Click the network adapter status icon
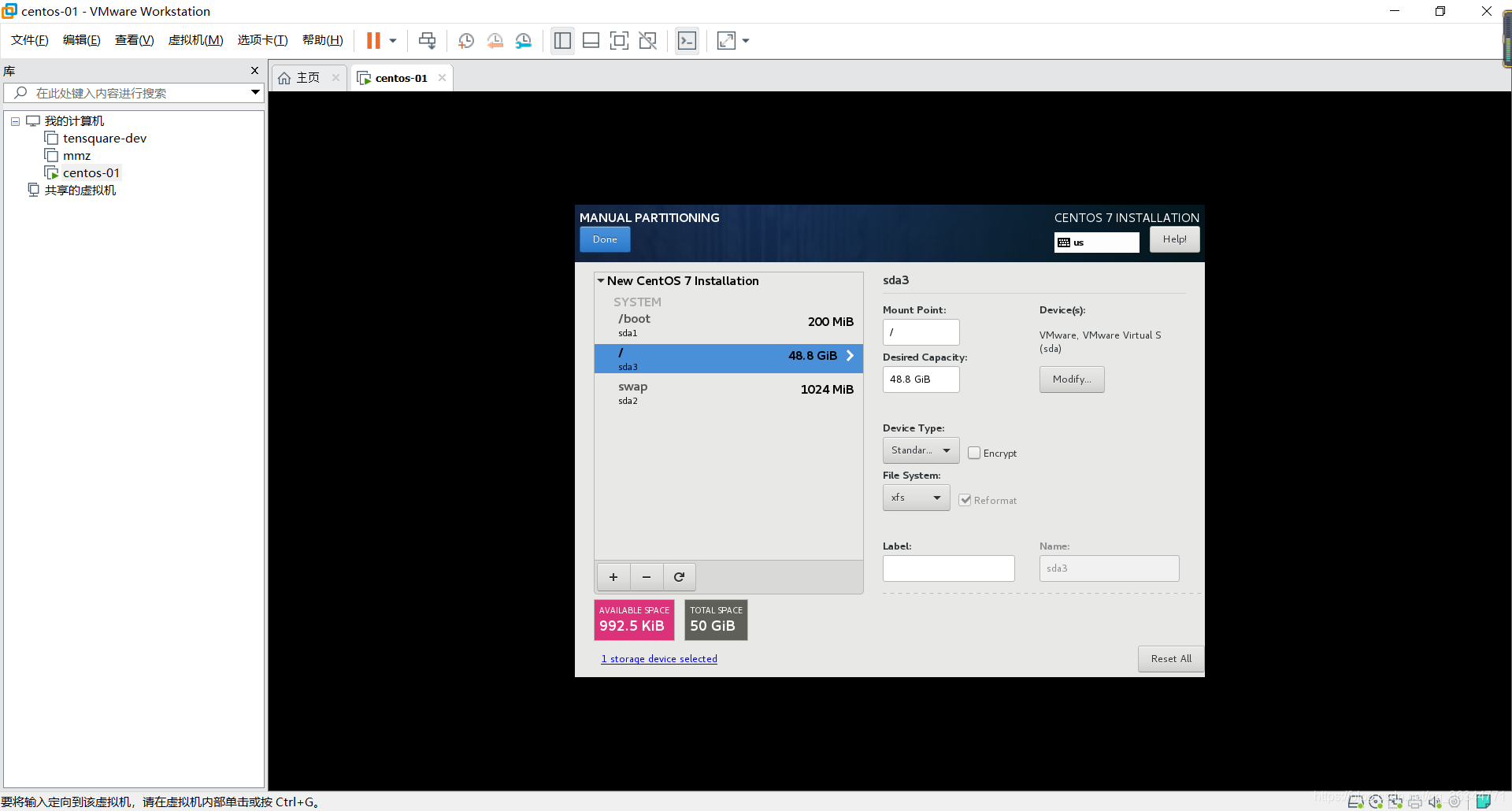This screenshot has height=811, width=1512. (x=1395, y=802)
